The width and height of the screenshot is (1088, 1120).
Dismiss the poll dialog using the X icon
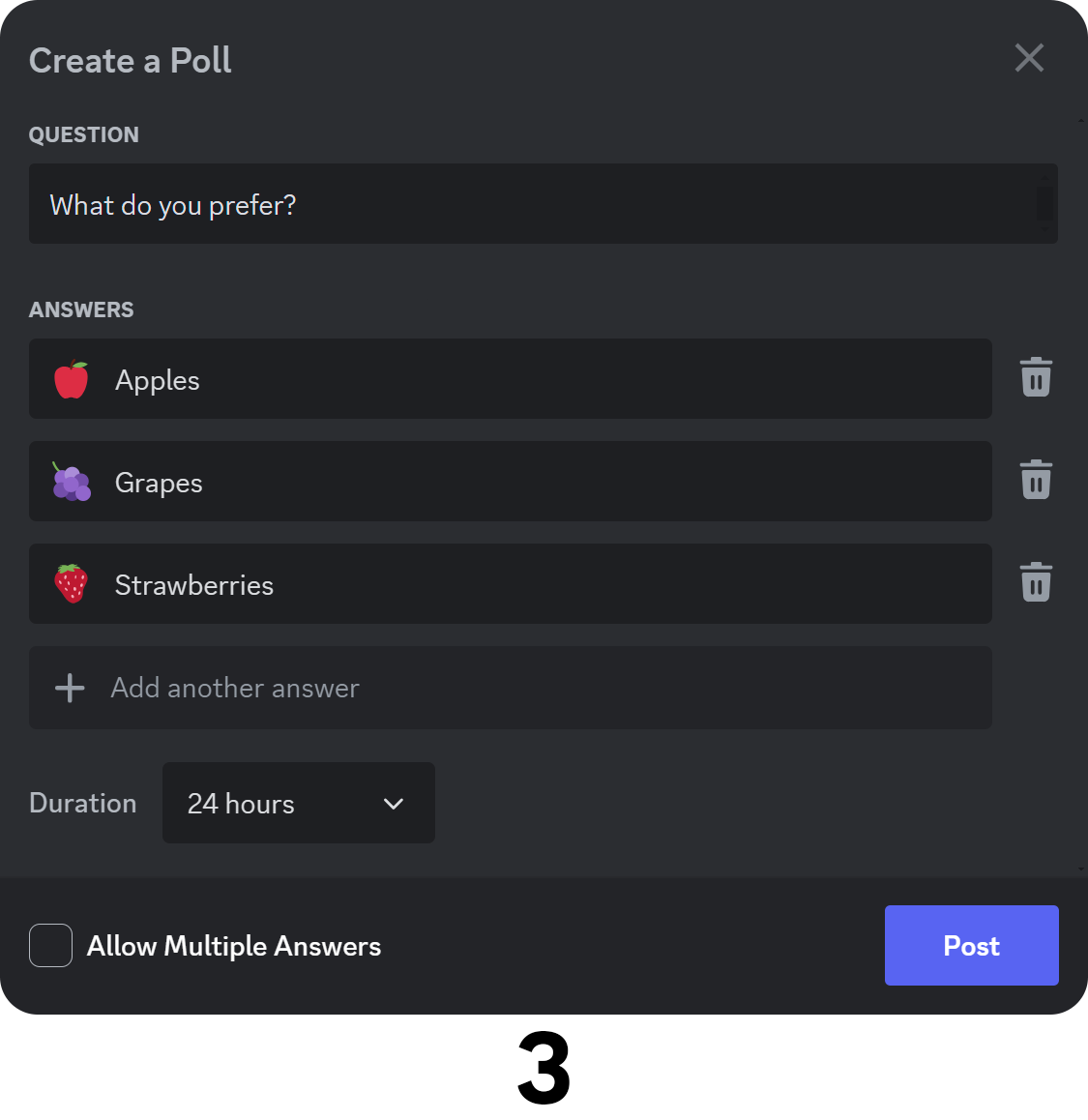(x=1028, y=58)
